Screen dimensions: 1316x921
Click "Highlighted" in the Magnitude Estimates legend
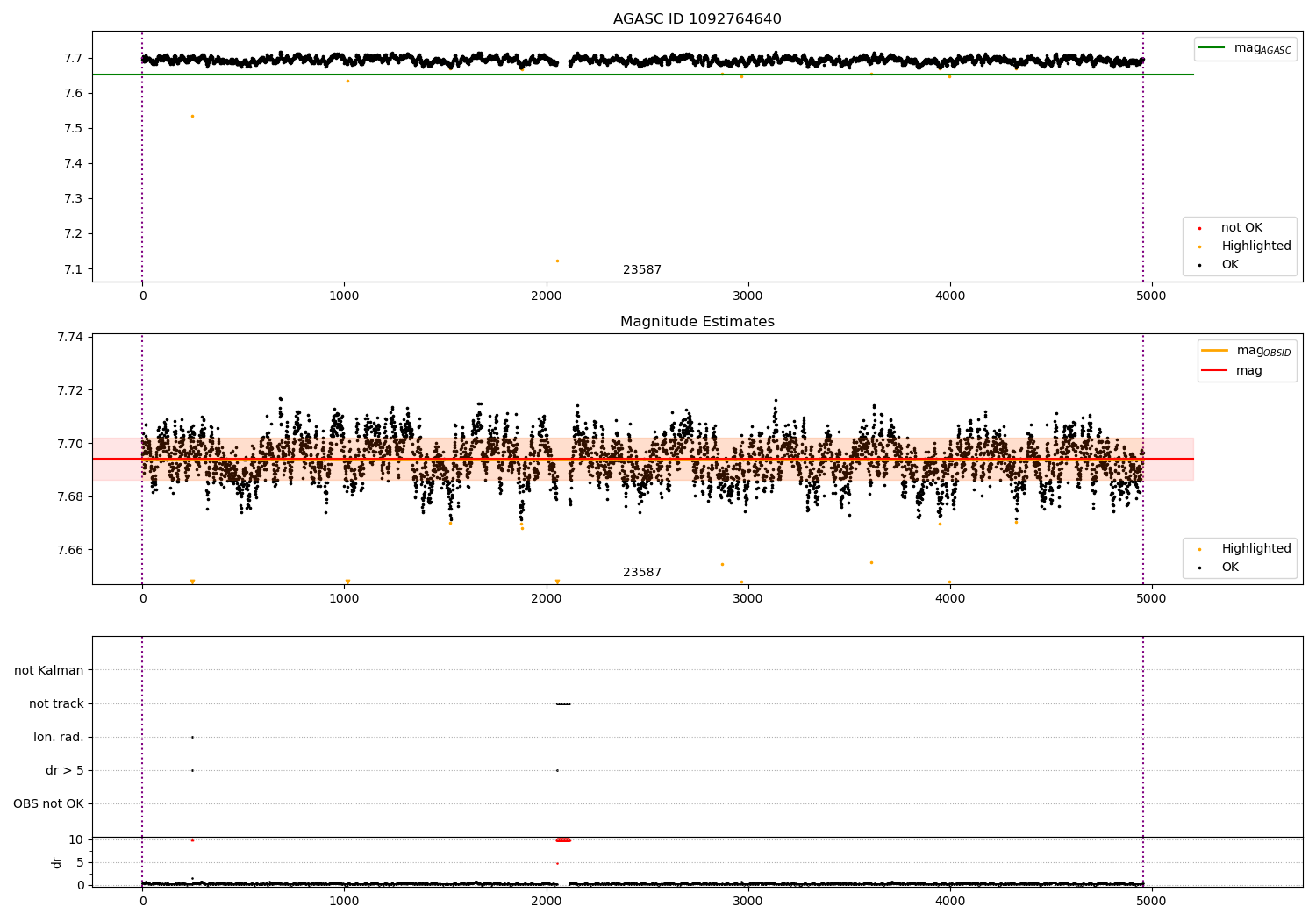click(1256, 549)
